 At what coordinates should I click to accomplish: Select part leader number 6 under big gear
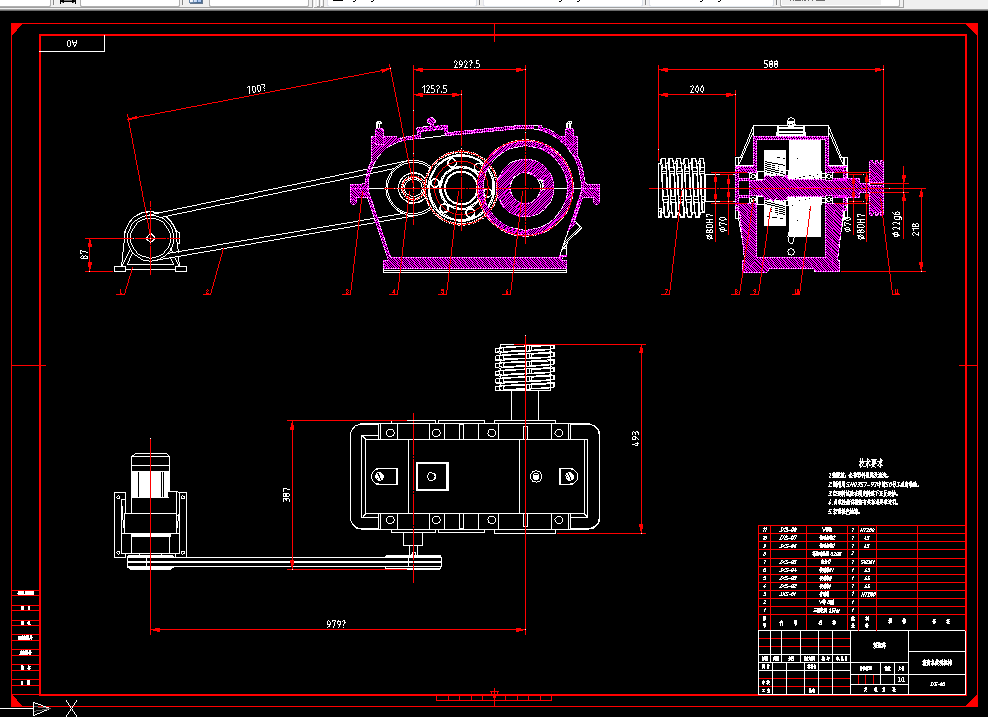tap(507, 292)
